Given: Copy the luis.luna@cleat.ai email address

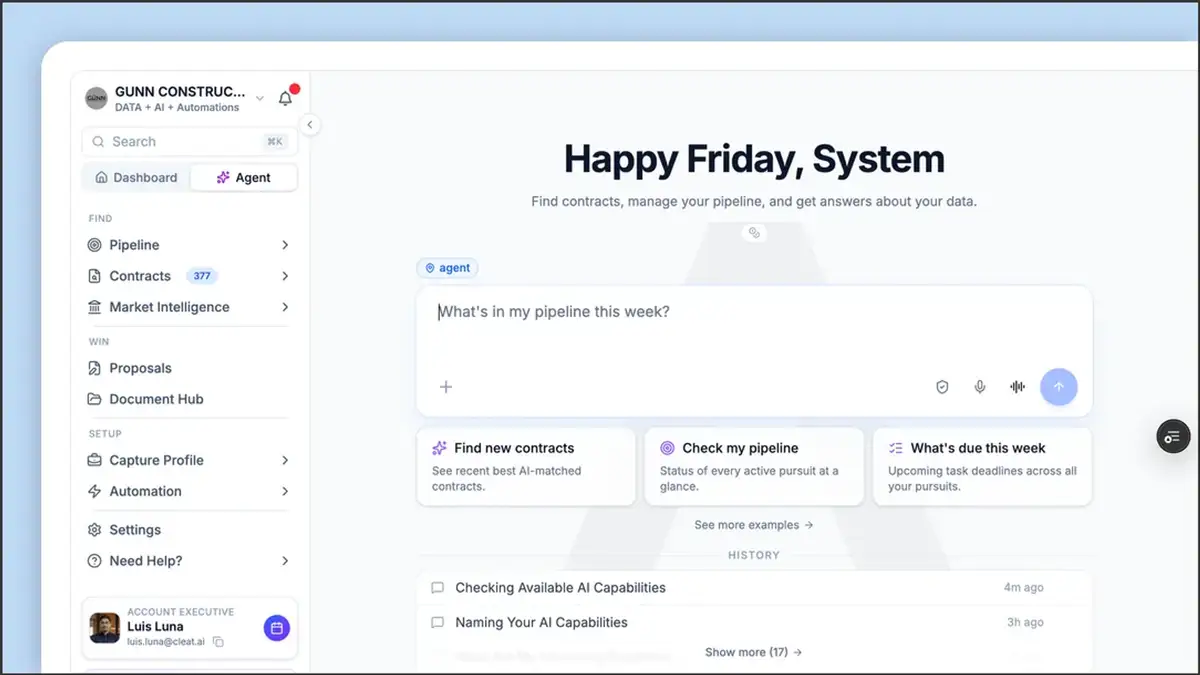Looking at the screenshot, I should coord(219,642).
